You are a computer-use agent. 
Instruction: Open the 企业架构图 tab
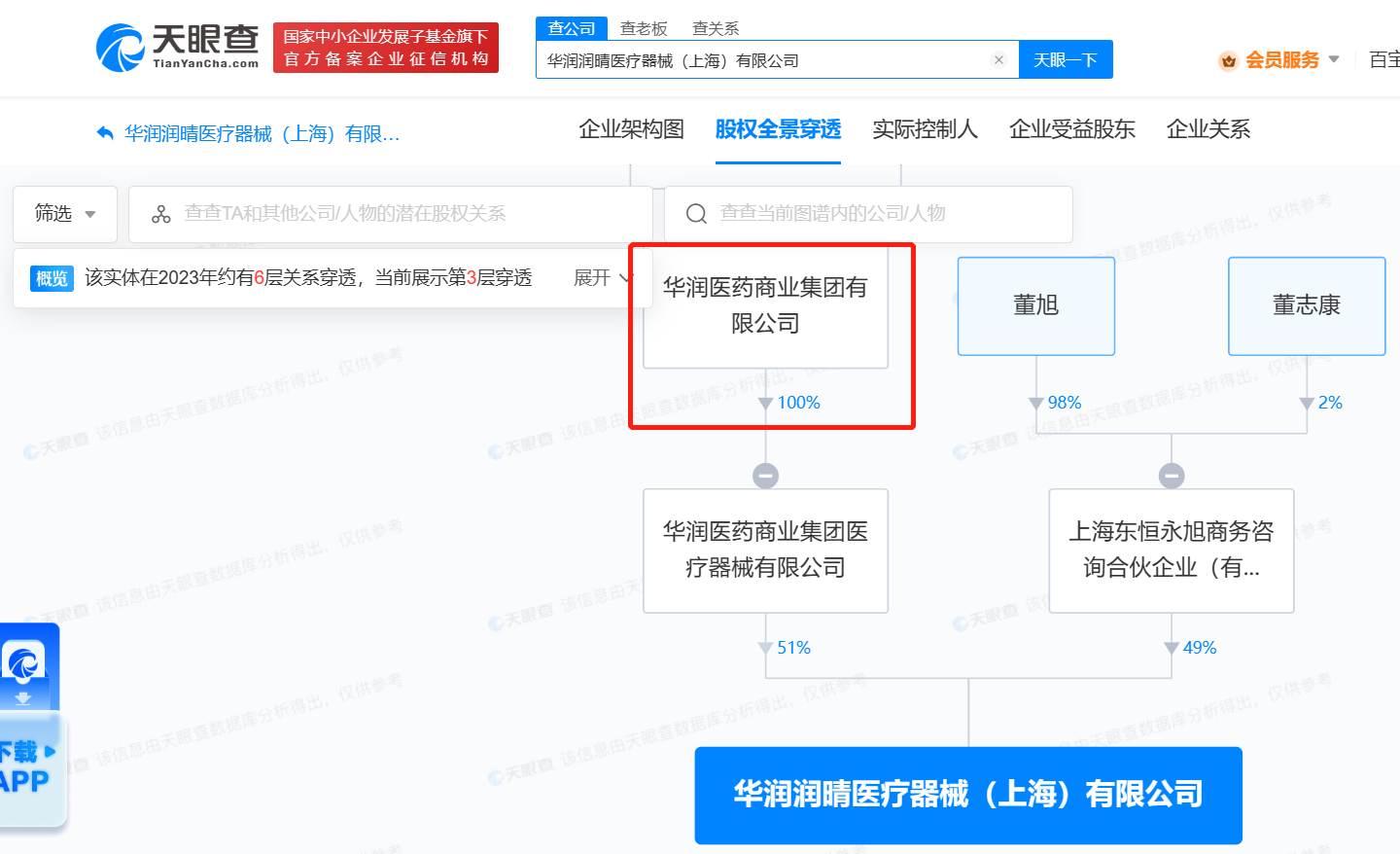point(632,129)
